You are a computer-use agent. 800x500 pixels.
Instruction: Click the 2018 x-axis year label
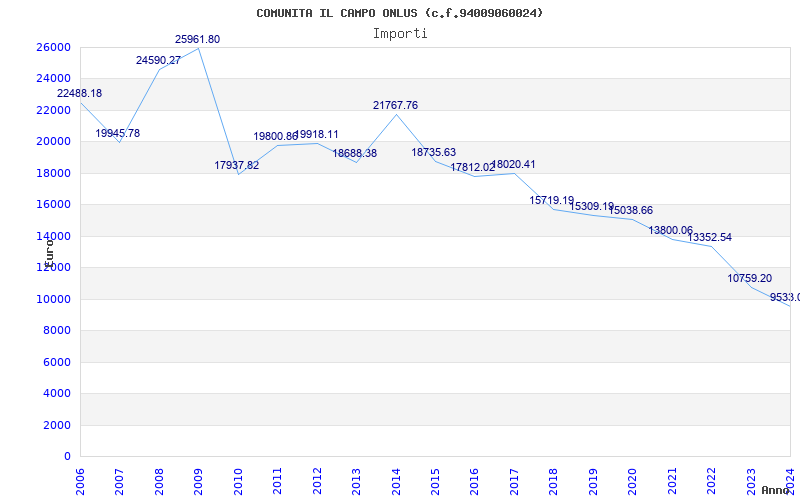tap(553, 481)
